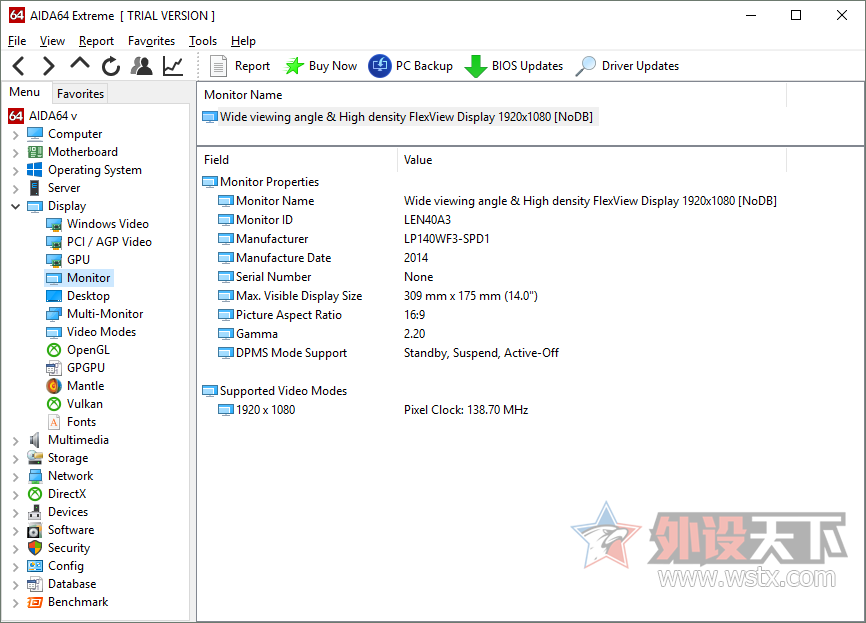Switch to the Menu tab

[25, 92]
